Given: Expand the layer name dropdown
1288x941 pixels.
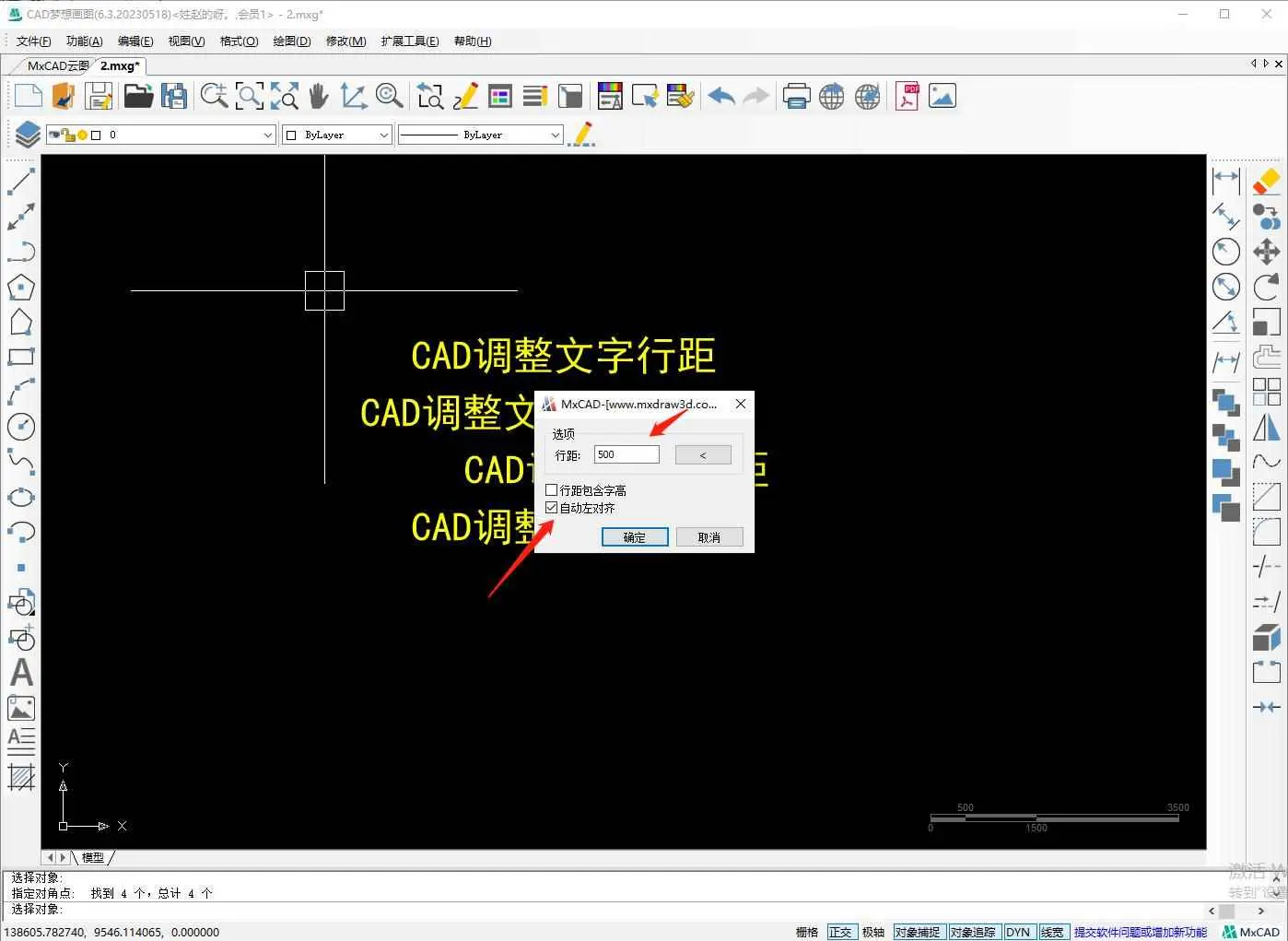Looking at the screenshot, I should 267,135.
